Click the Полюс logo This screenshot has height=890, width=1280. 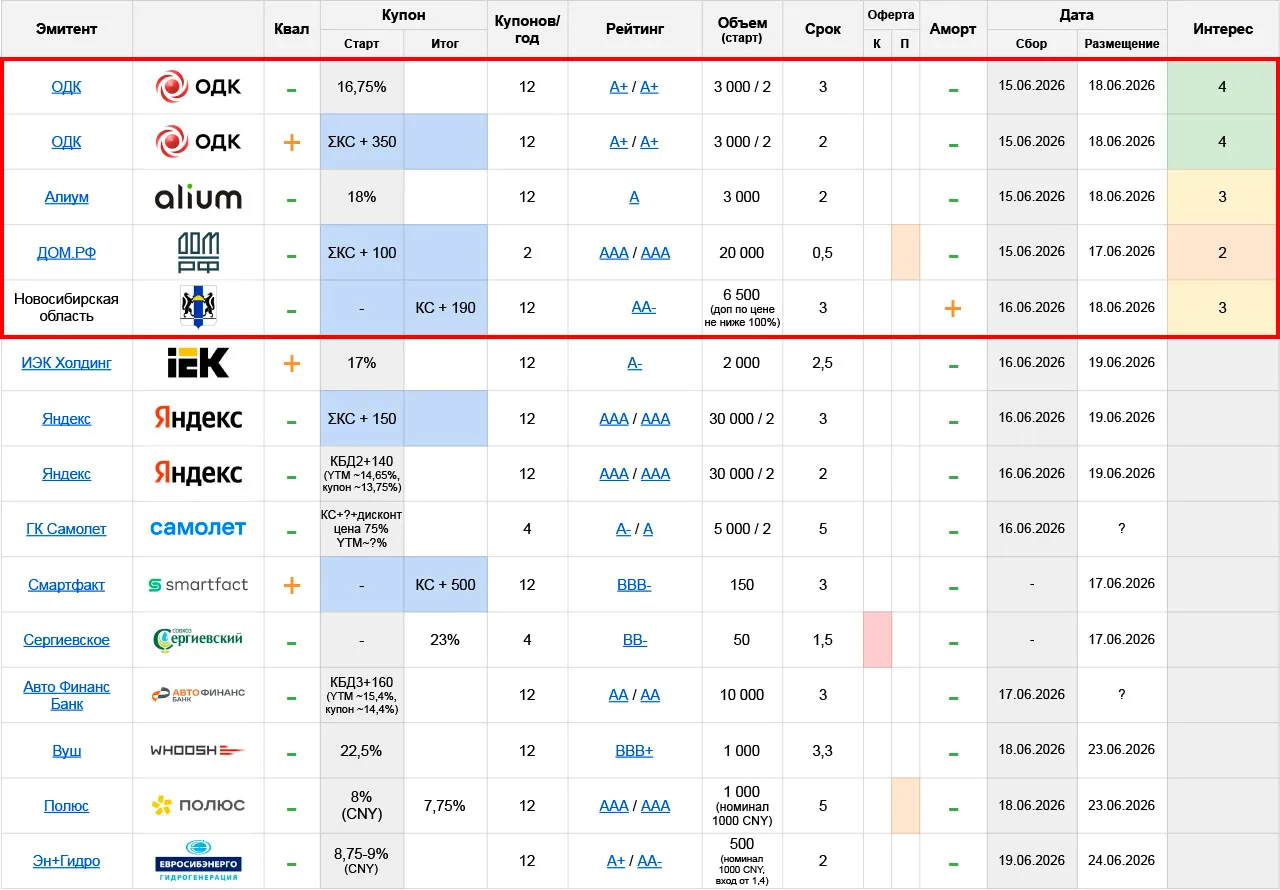(x=198, y=806)
